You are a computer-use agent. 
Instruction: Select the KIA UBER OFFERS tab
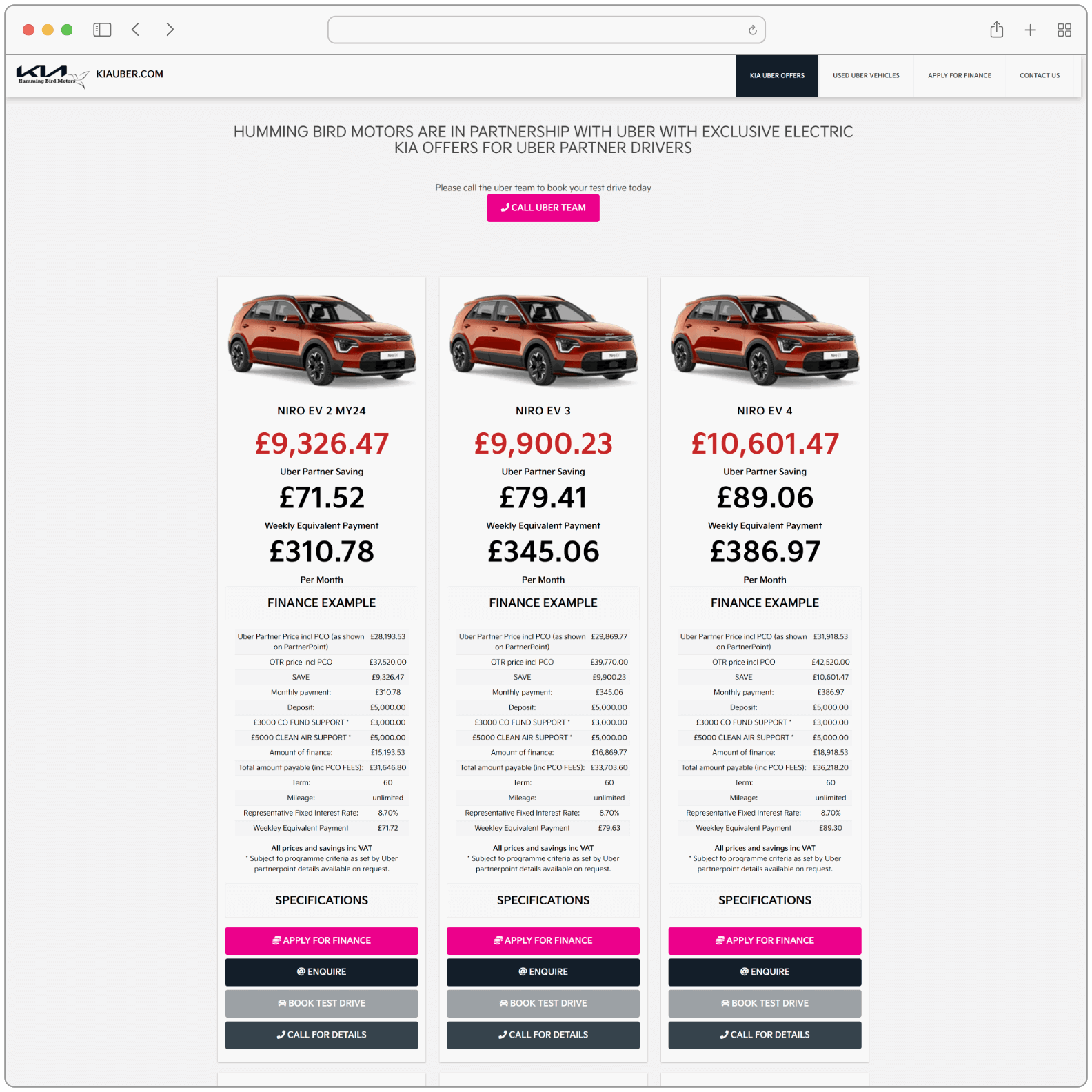tap(777, 76)
